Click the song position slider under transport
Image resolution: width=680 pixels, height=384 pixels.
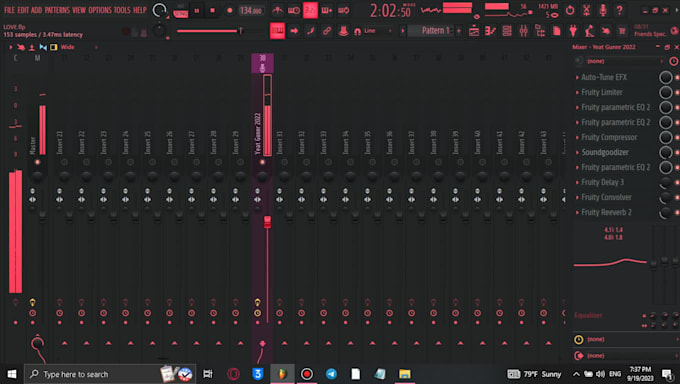point(210,31)
